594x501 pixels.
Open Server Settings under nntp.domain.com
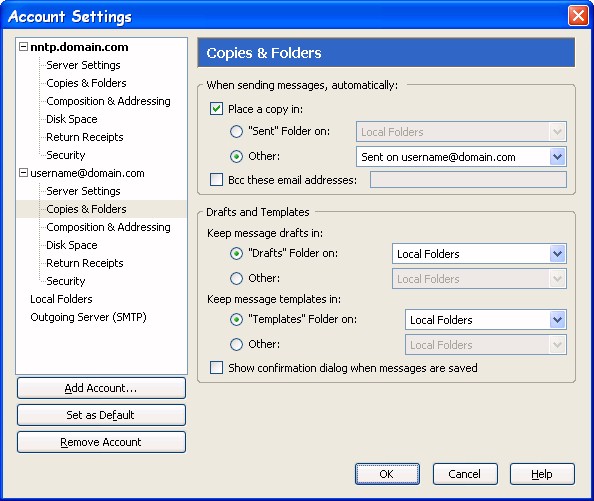click(83, 65)
